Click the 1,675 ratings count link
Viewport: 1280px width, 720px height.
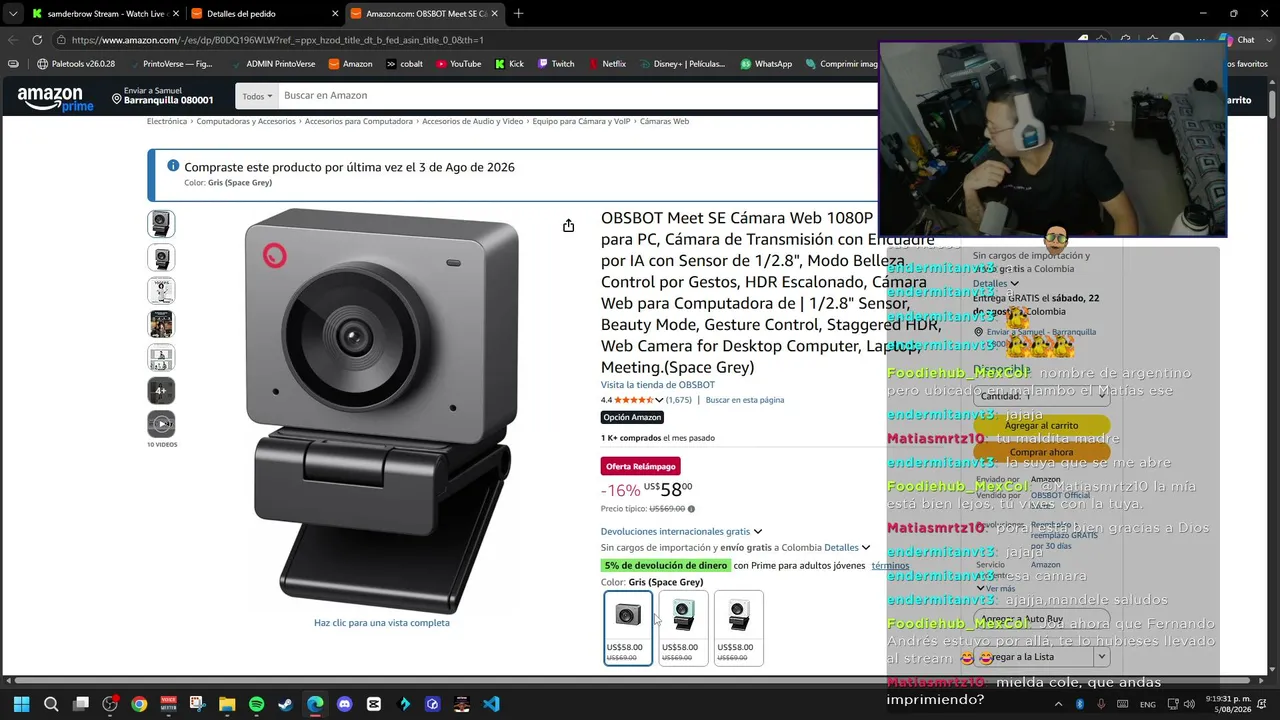click(x=679, y=400)
